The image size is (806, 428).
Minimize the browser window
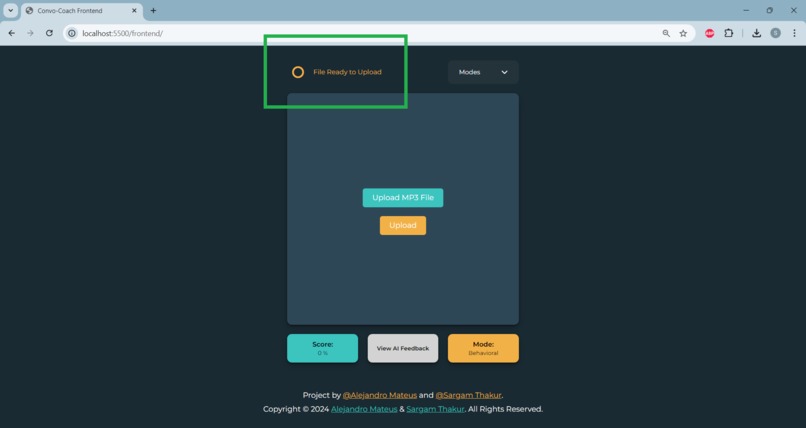pos(746,10)
